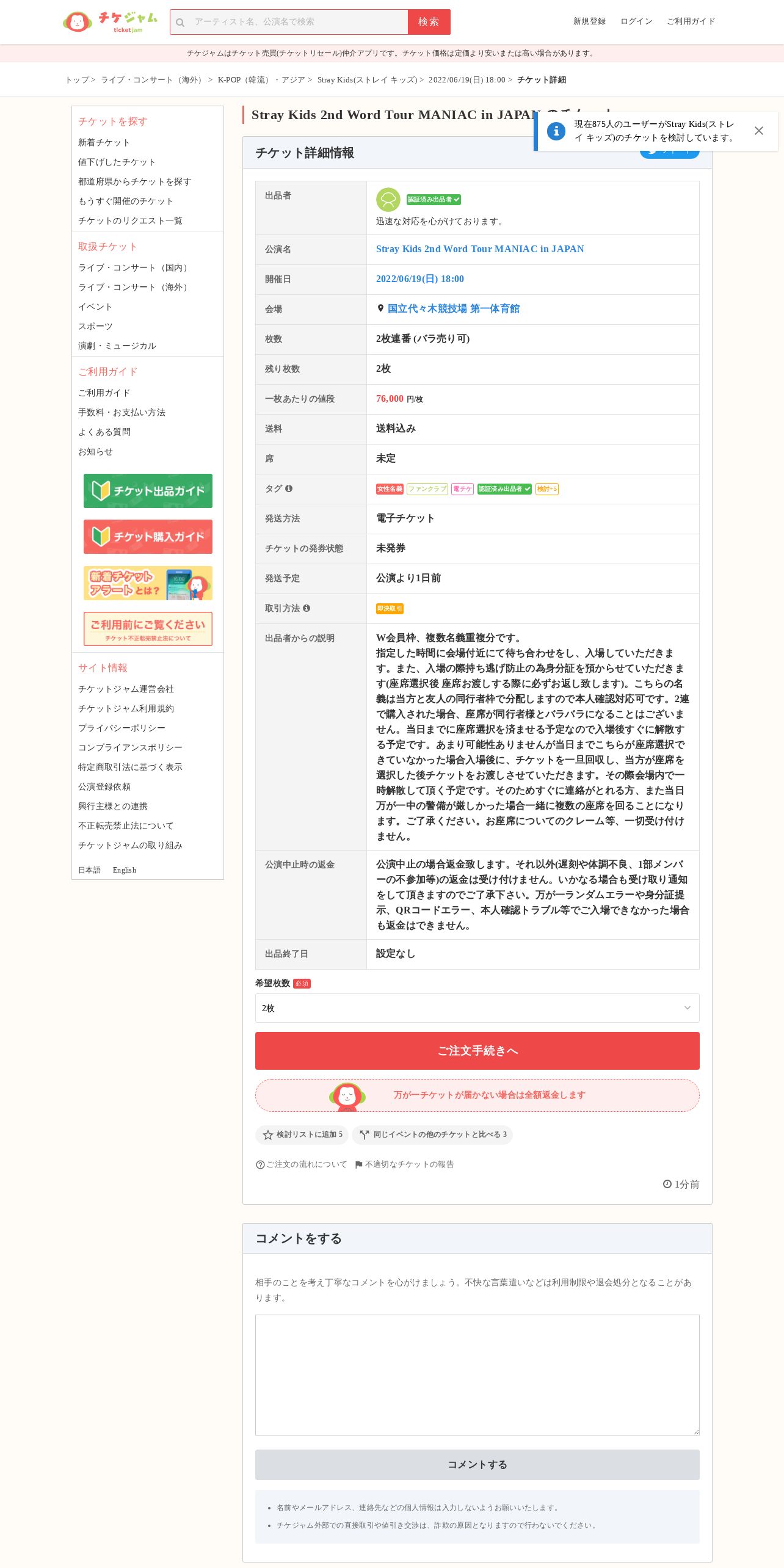Open the 希望枚数 dropdown

coord(477,1008)
